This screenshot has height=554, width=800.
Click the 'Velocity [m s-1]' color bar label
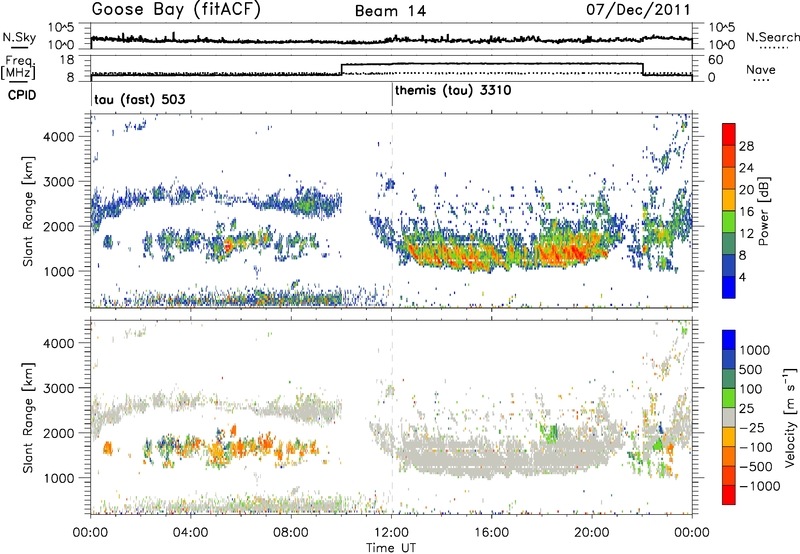790,417
